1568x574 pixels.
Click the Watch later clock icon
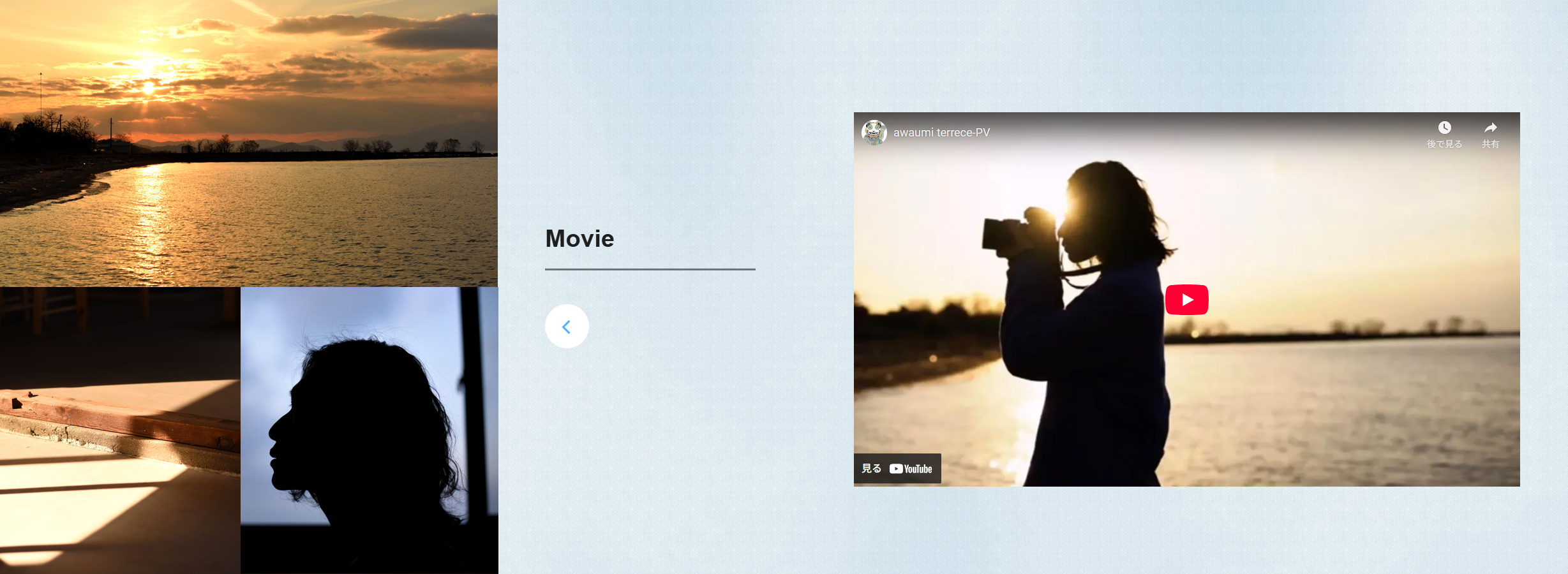point(1444,128)
